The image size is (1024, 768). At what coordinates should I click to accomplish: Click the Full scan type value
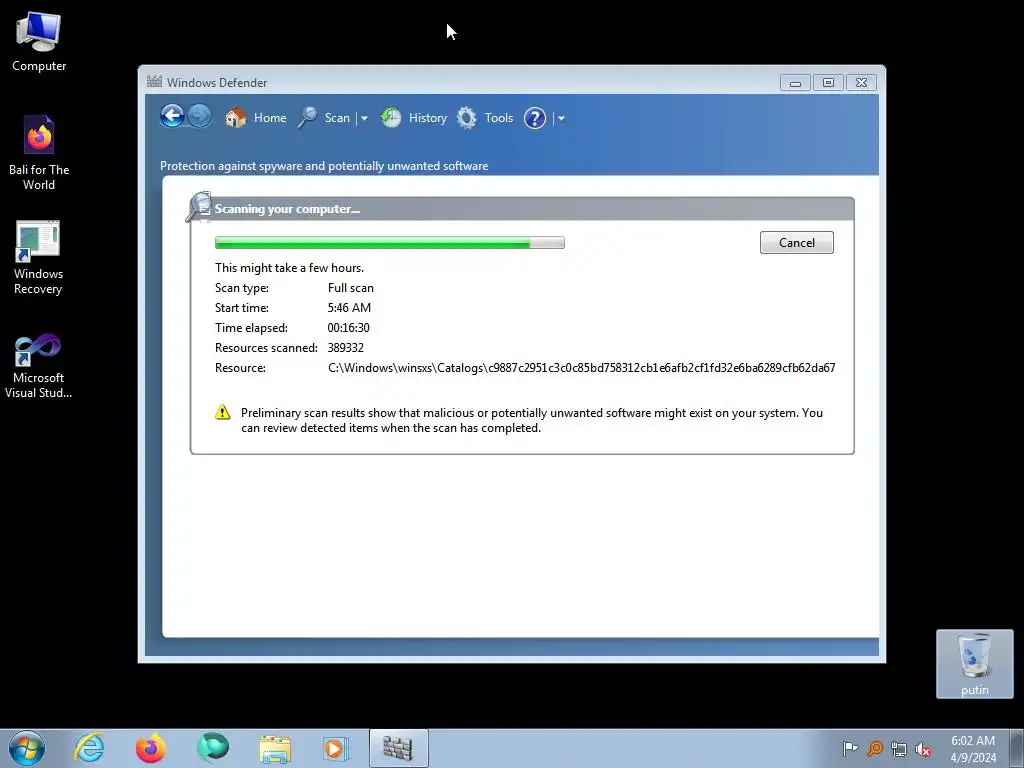pyautogui.click(x=351, y=288)
